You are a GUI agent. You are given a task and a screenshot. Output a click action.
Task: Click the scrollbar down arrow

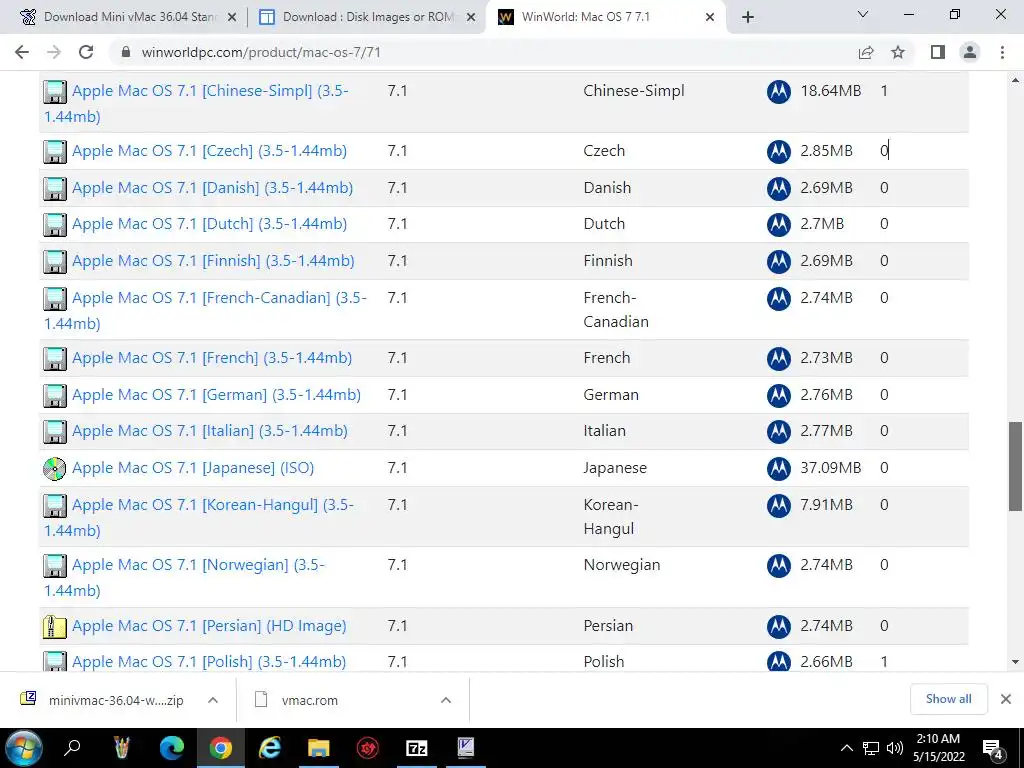1015,662
